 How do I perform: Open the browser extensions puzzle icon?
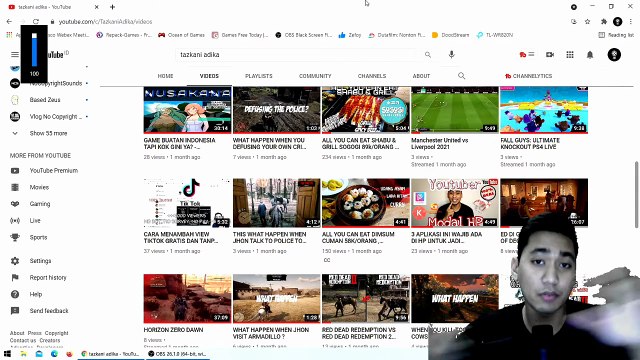(x=603, y=21)
